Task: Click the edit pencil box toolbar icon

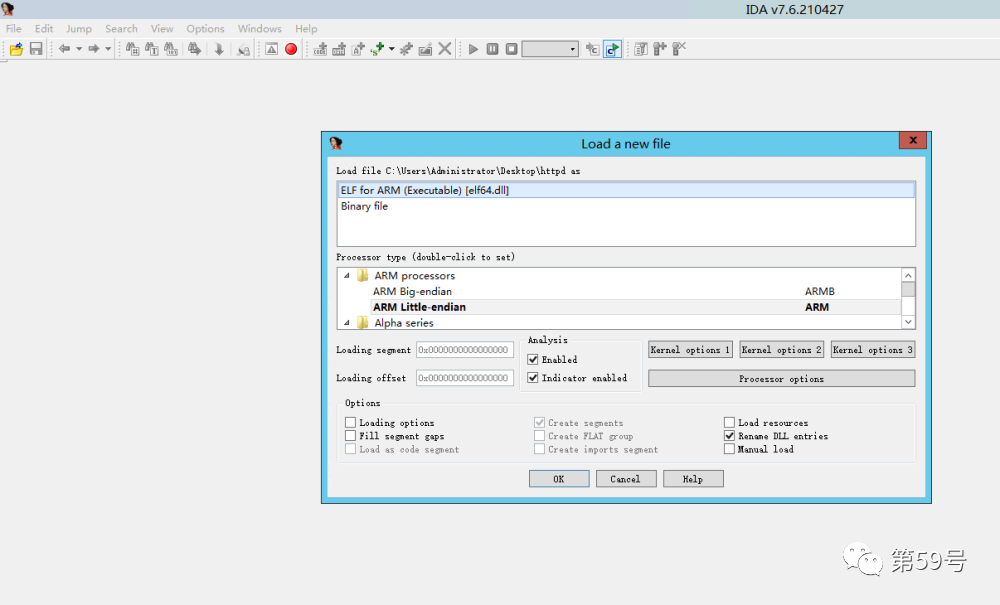Action: (425, 49)
